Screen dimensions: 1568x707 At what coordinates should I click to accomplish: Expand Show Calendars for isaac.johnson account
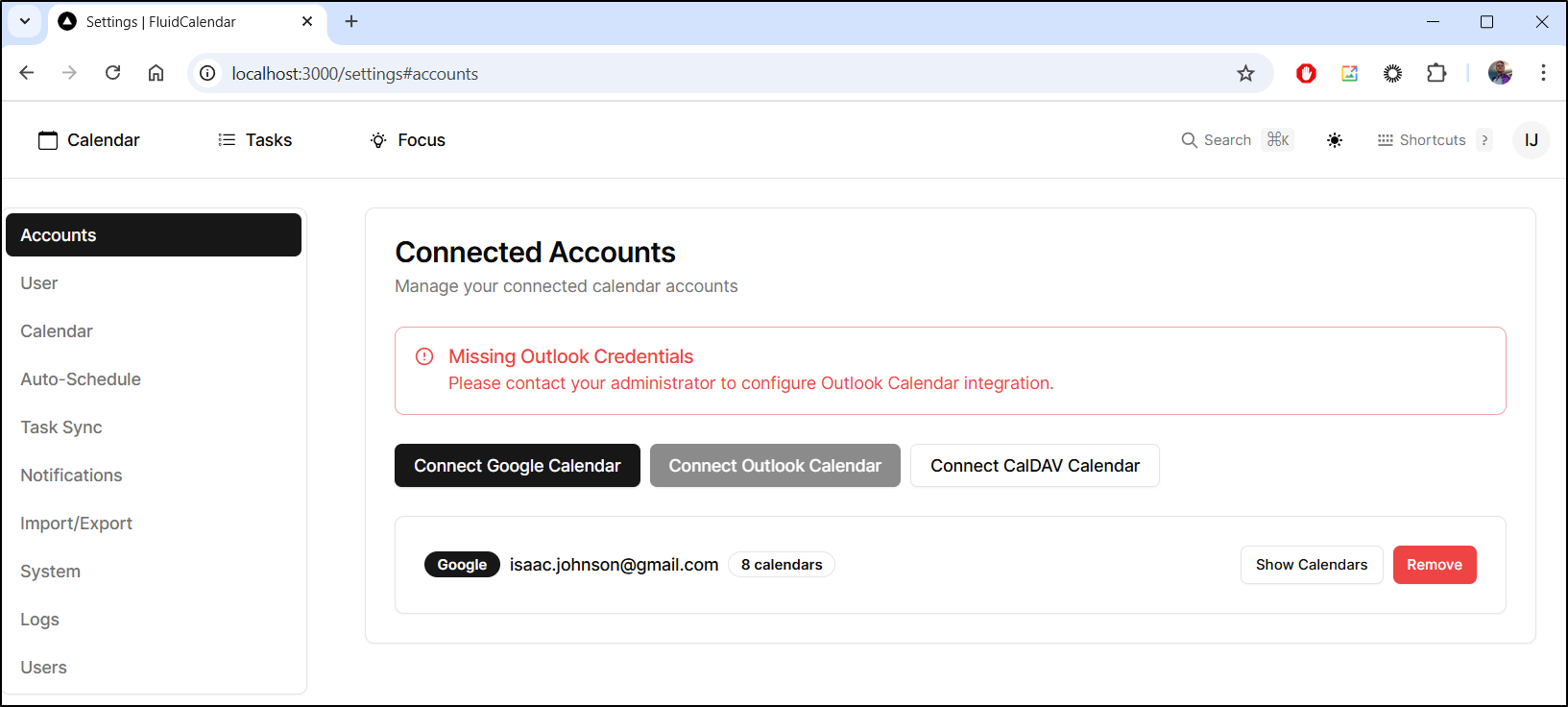[x=1312, y=565]
